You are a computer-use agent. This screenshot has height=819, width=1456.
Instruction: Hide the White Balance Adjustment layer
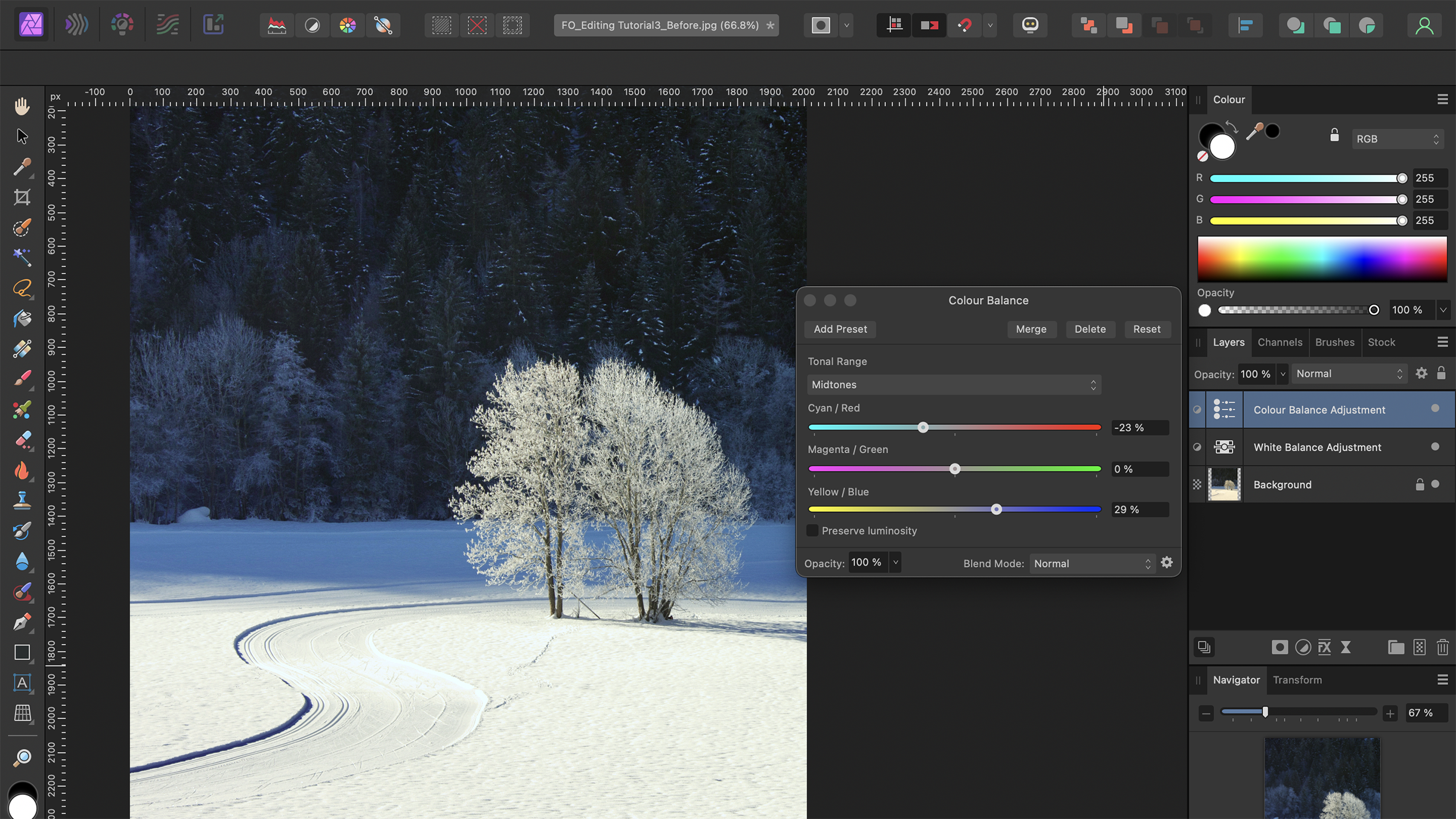[x=1435, y=447]
